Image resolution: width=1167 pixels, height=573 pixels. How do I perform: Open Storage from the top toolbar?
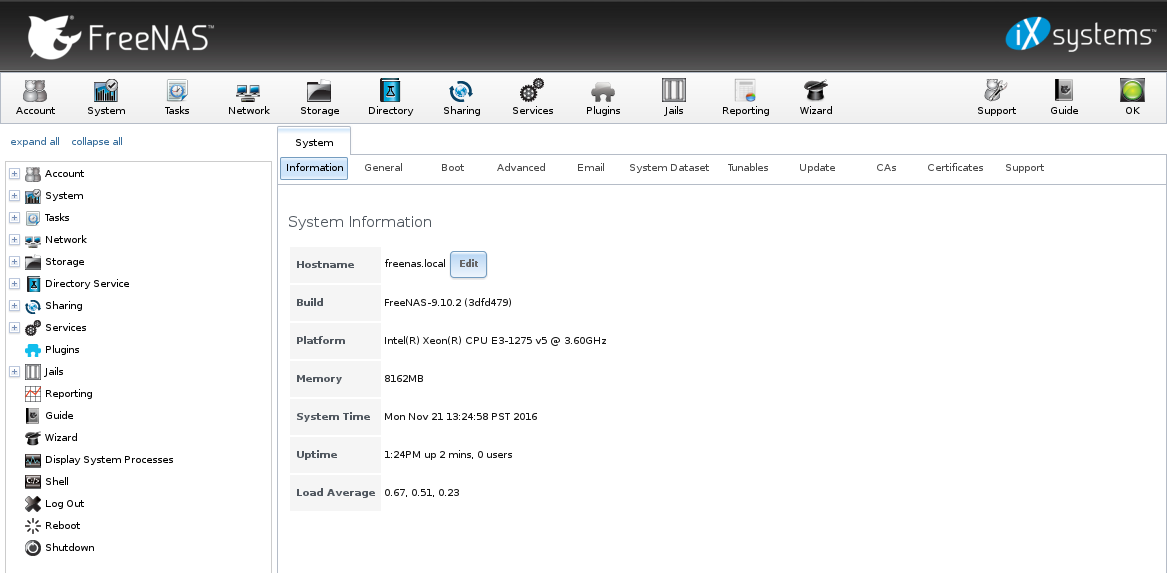point(319,97)
